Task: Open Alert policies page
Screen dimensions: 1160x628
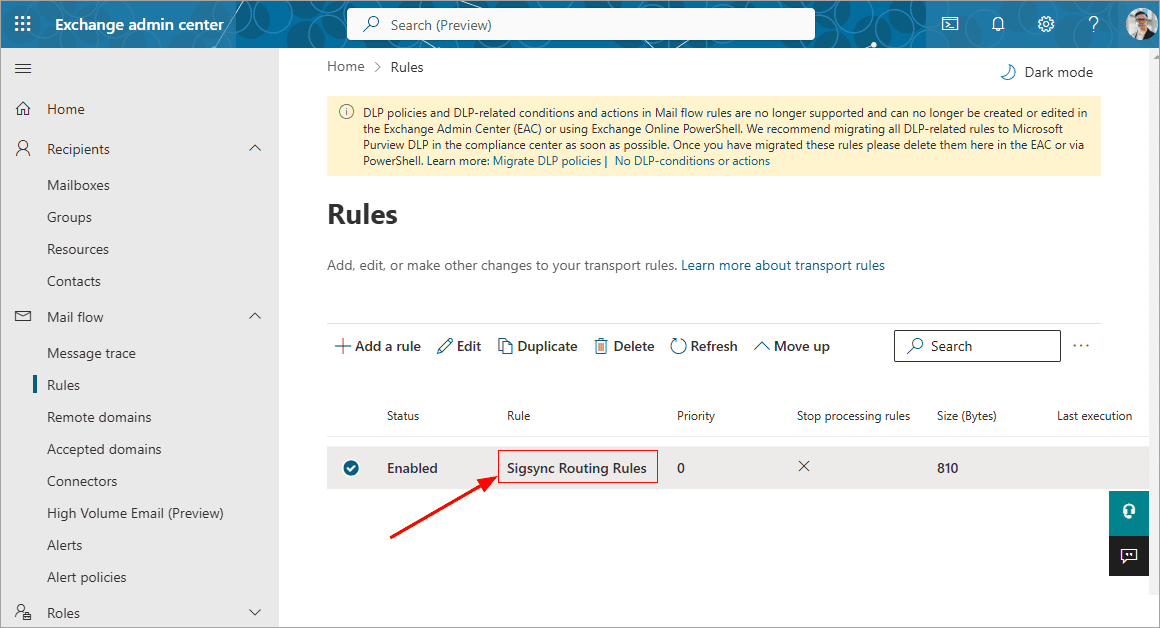Action: tap(87, 577)
